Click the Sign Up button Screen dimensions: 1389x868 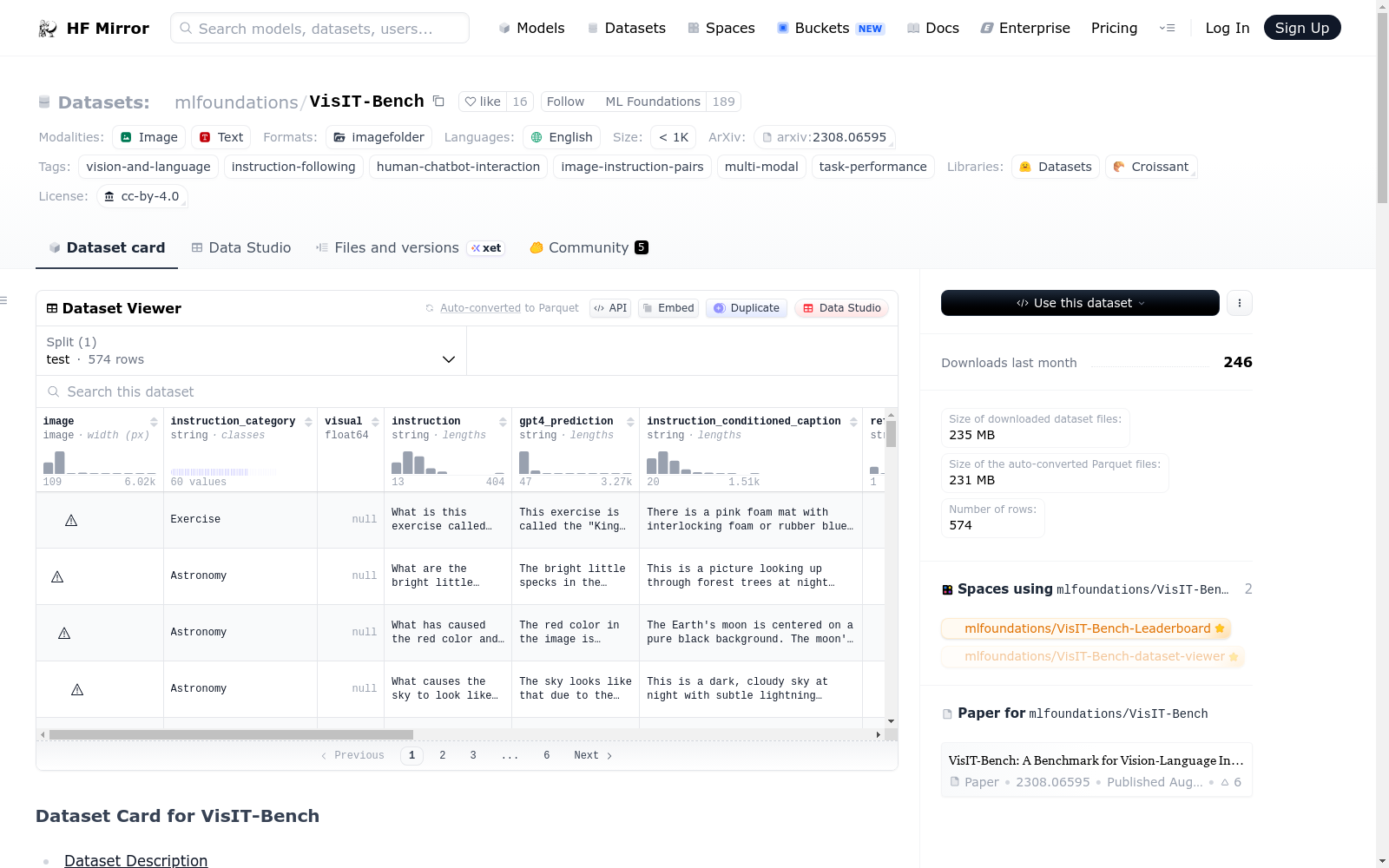coord(1302,28)
